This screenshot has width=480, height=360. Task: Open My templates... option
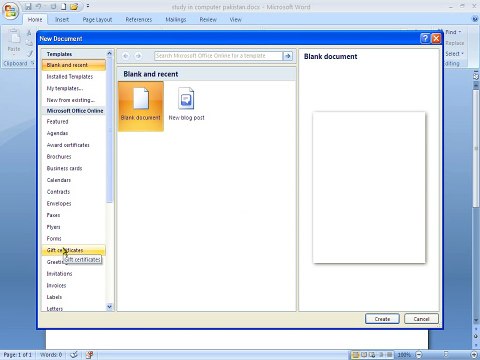[74, 88]
